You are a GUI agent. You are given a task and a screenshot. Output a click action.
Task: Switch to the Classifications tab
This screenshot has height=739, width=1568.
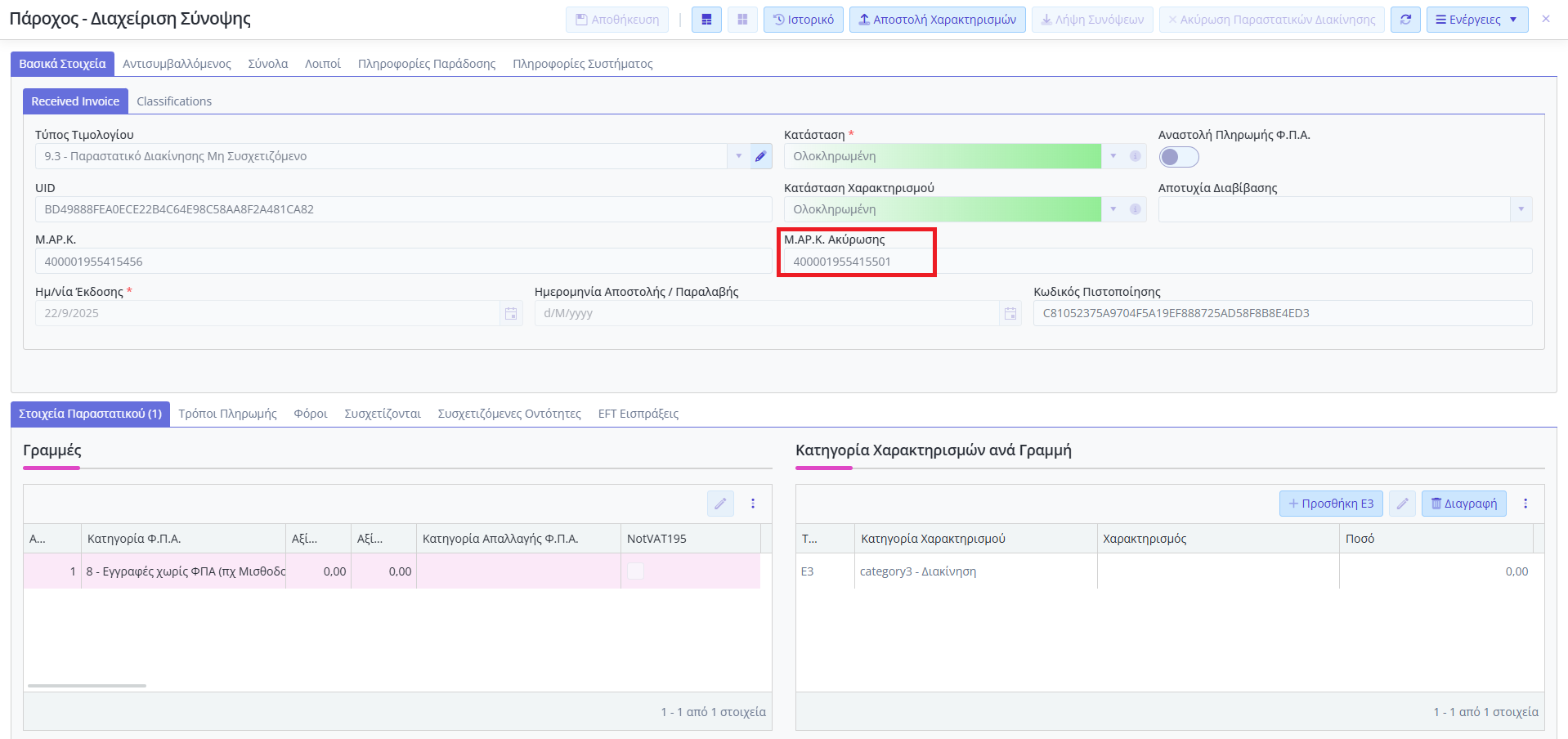tap(174, 101)
